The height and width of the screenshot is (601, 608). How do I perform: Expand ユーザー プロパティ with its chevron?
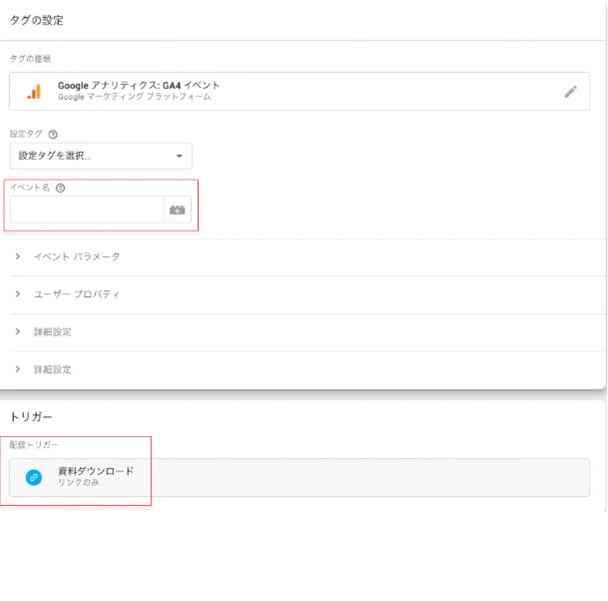pos(17,294)
